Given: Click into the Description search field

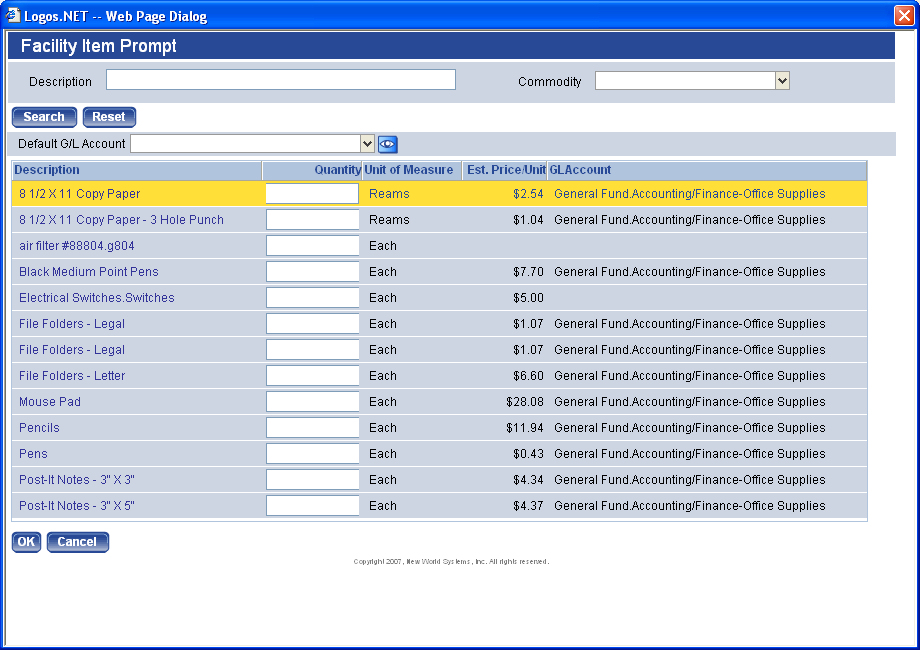Looking at the screenshot, I should pyautogui.click(x=281, y=80).
